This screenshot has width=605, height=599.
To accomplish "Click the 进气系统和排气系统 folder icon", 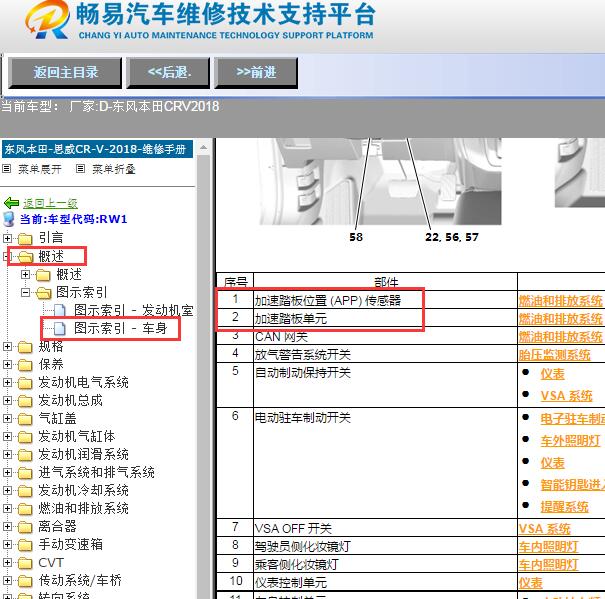I will click(25, 473).
